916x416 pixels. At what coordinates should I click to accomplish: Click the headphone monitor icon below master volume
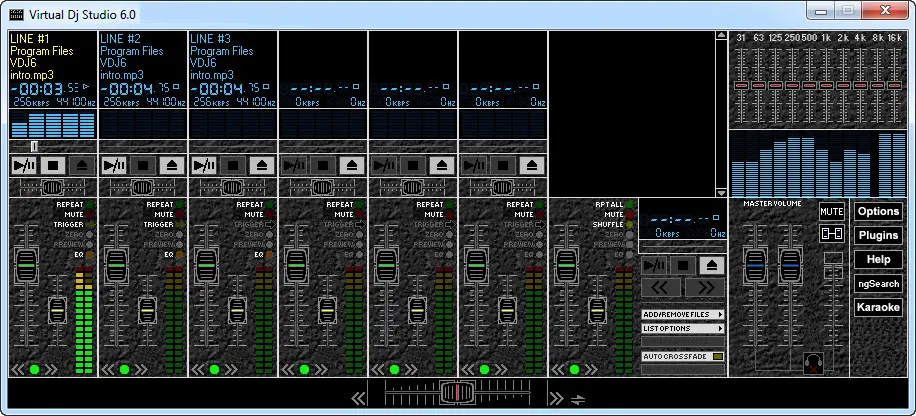coord(811,362)
